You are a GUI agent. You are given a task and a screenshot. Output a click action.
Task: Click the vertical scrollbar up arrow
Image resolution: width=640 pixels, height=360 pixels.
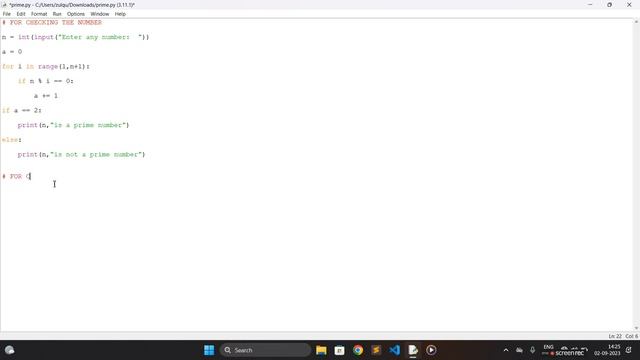(x=636, y=22)
